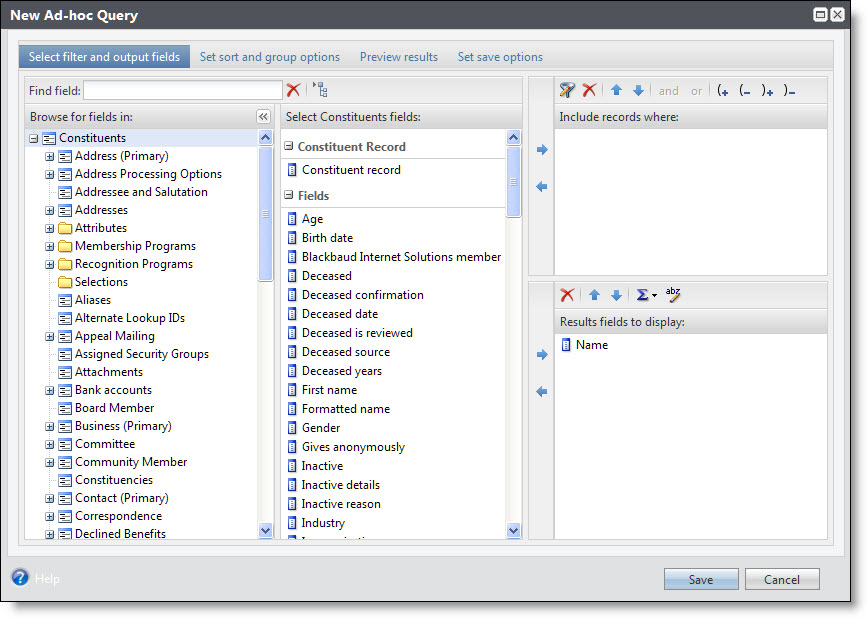Click the Save button

click(x=700, y=579)
